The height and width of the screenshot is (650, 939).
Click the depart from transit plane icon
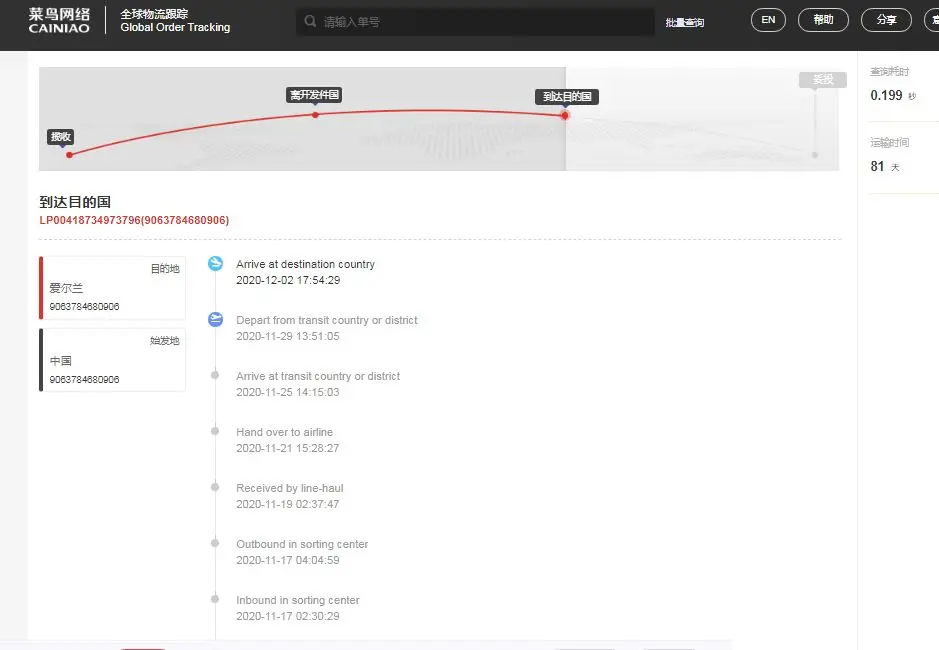(x=215, y=320)
